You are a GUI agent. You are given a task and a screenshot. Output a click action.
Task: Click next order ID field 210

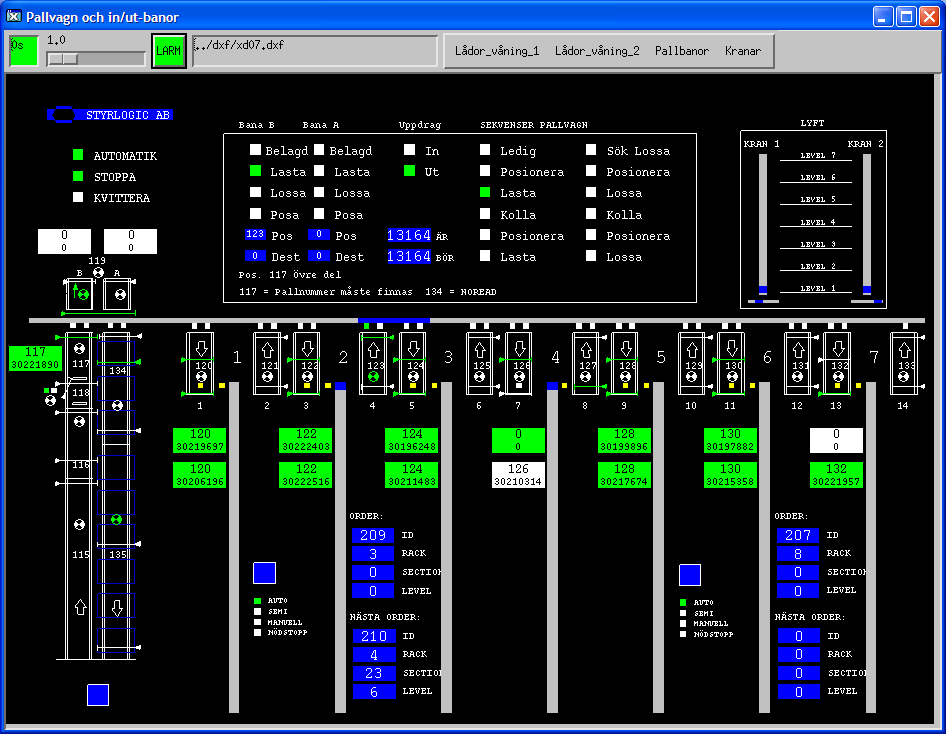(373, 636)
